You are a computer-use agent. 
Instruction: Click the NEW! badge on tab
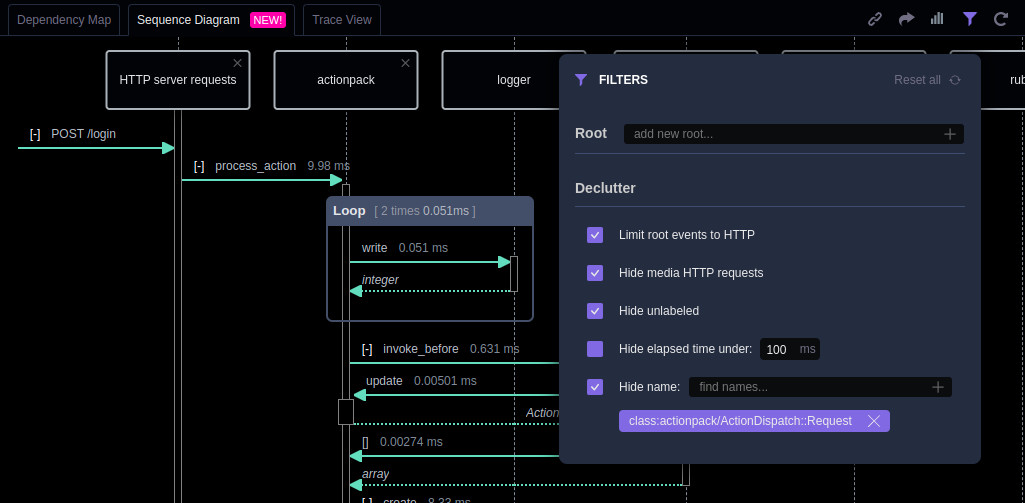point(268,20)
